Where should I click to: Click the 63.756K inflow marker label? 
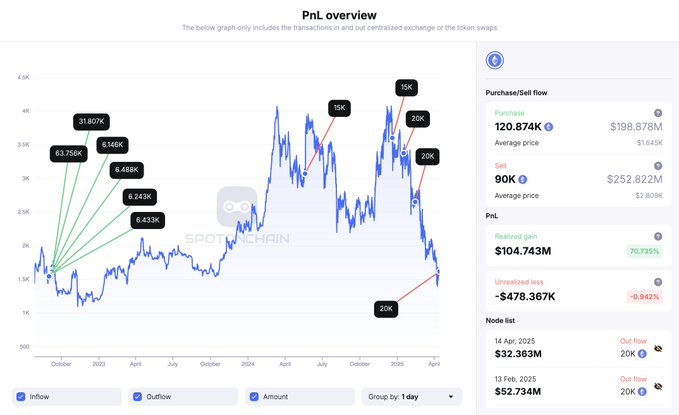[x=67, y=154]
